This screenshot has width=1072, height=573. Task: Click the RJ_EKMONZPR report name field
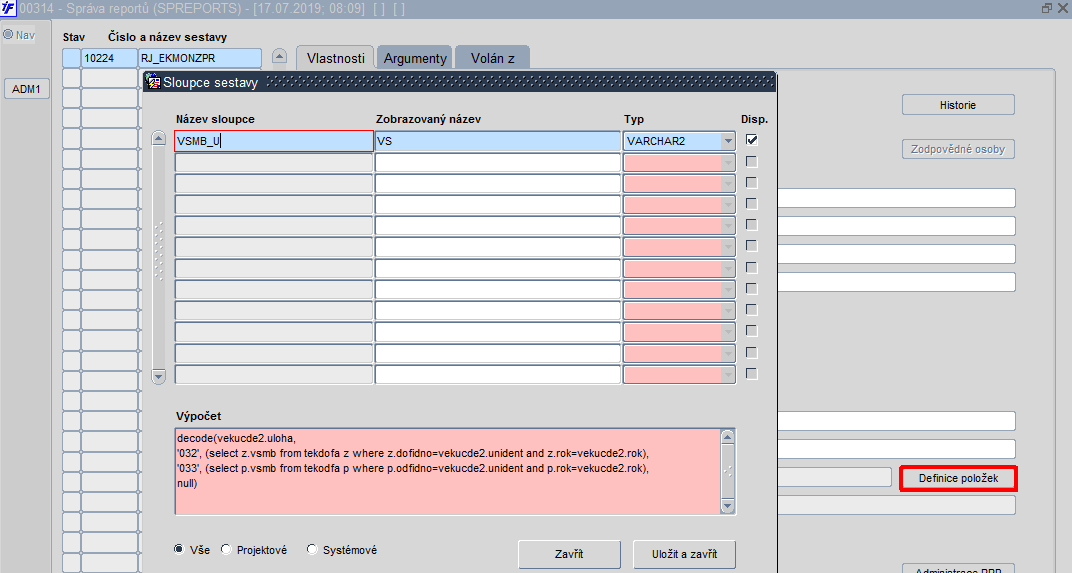click(200, 58)
